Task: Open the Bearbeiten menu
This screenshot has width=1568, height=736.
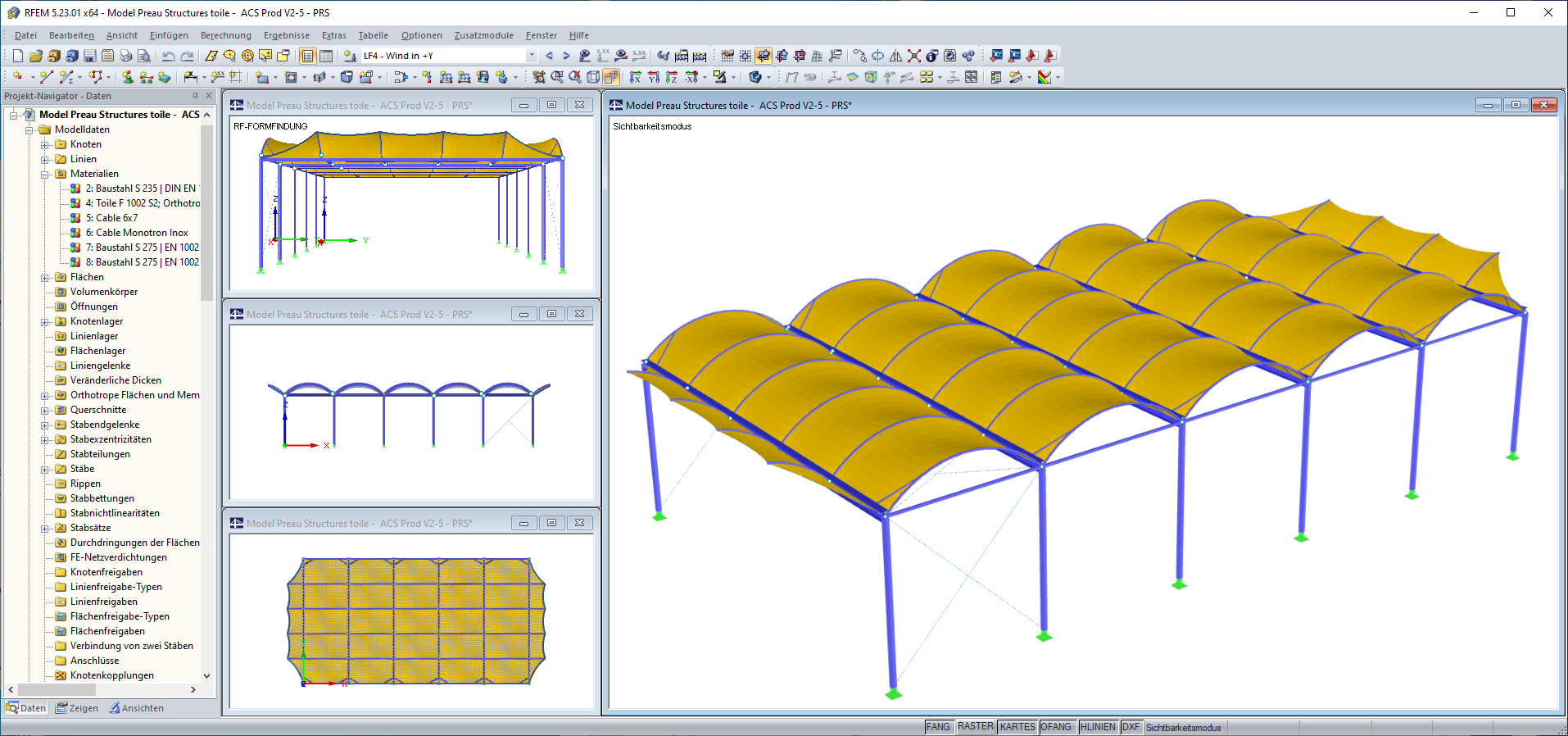Action: (x=71, y=35)
